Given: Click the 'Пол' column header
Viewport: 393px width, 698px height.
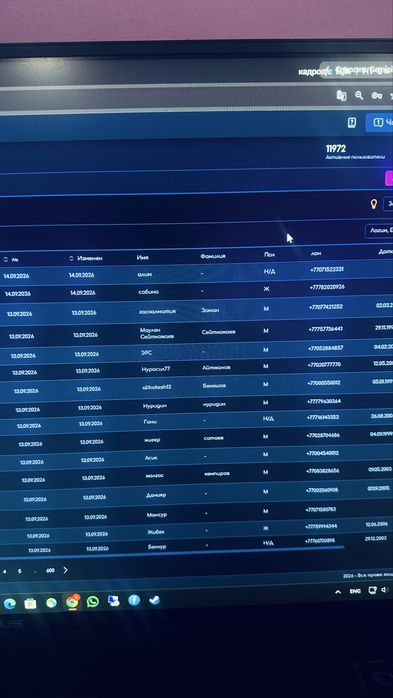Looking at the screenshot, I should point(269,255).
